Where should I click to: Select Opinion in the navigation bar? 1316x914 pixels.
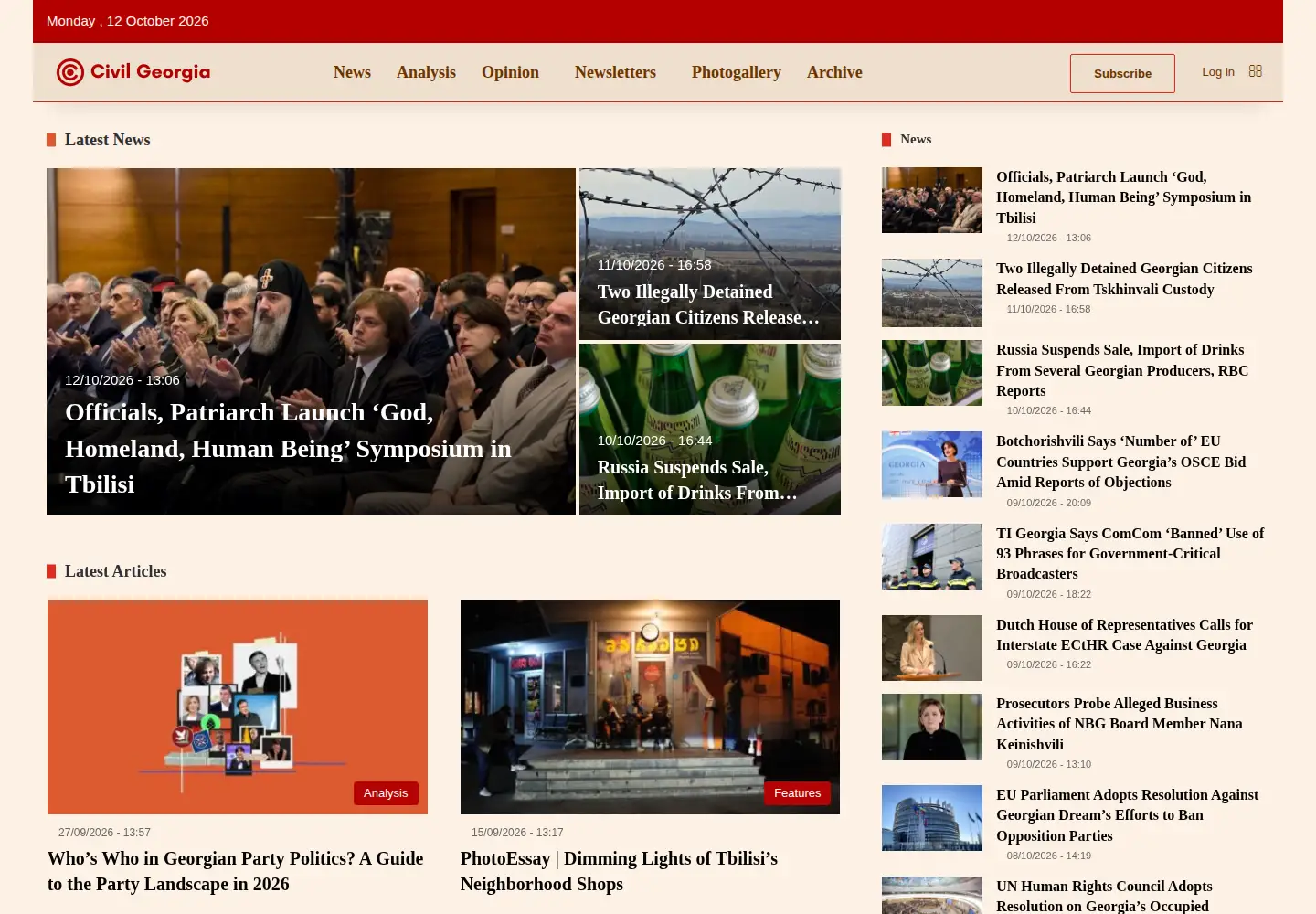click(510, 72)
